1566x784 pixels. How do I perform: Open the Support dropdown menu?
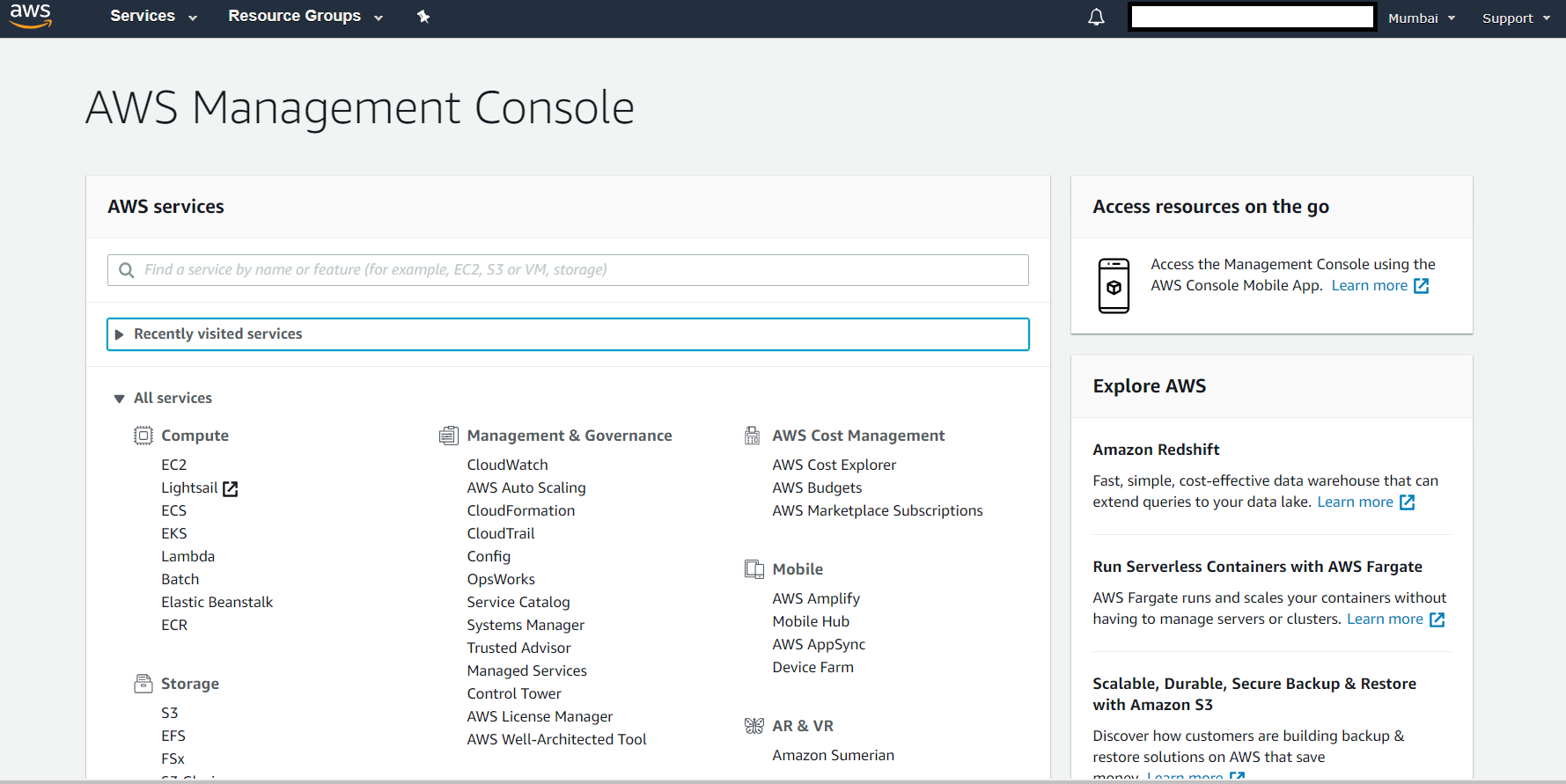1517,18
